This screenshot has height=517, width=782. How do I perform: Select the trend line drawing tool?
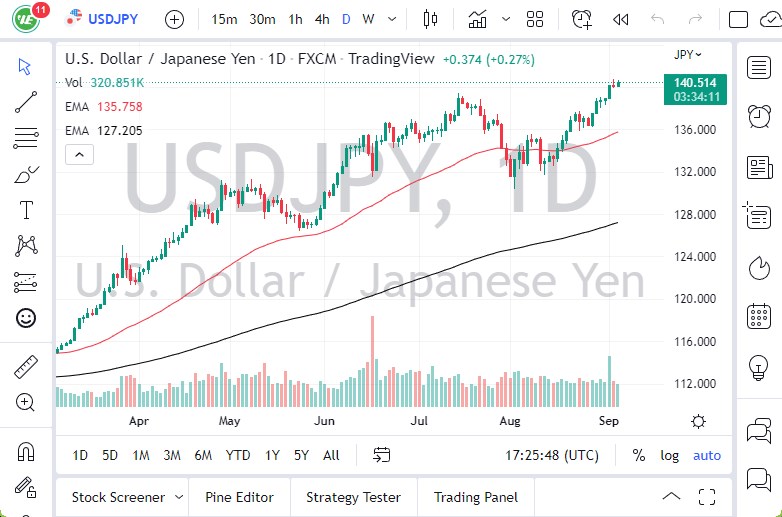(26, 101)
